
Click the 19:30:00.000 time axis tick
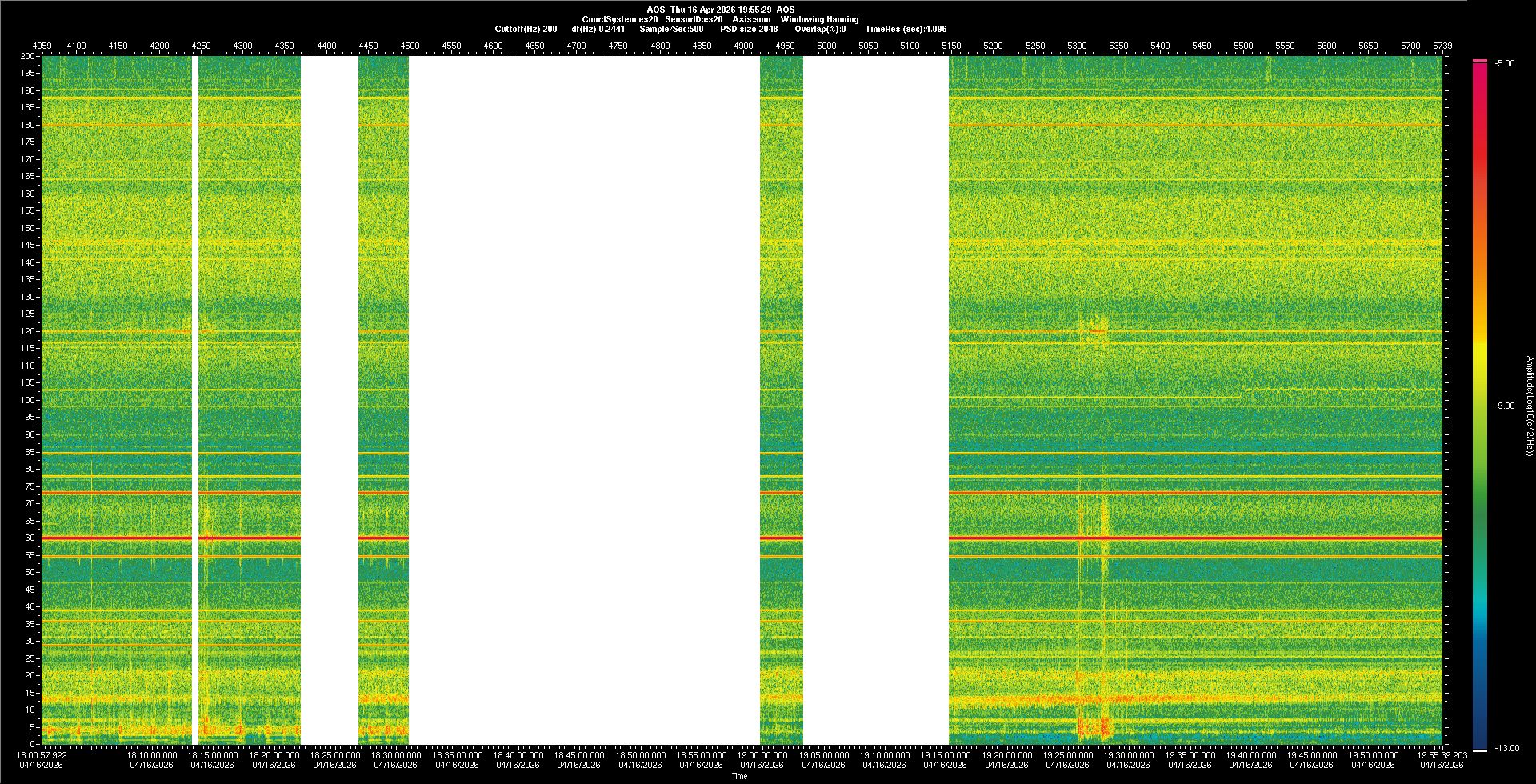tap(1128, 755)
